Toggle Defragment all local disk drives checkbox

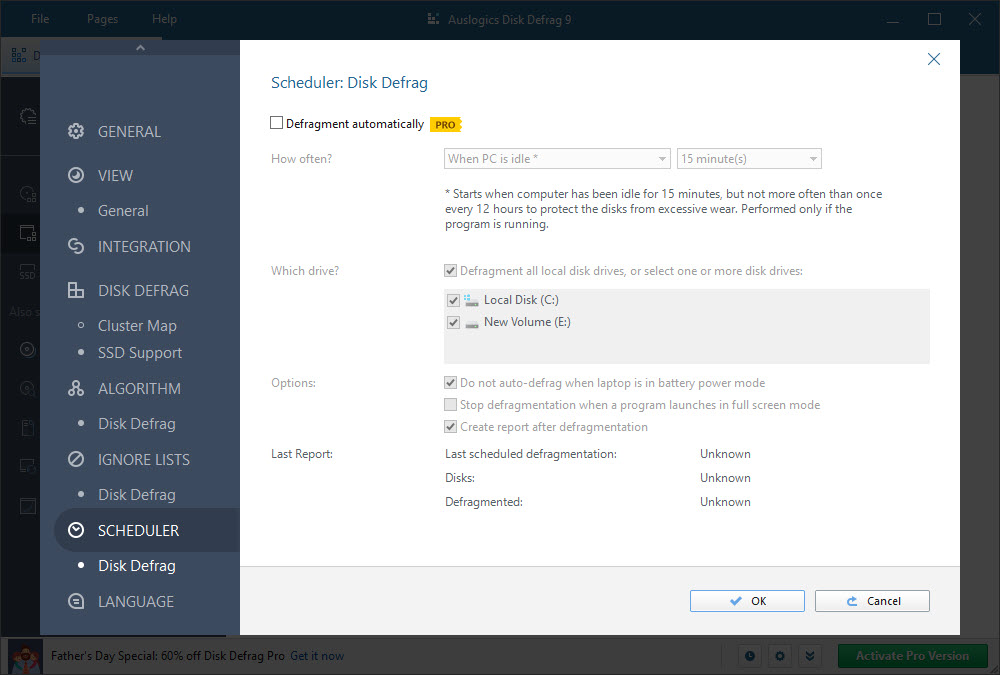[x=450, y=271]
